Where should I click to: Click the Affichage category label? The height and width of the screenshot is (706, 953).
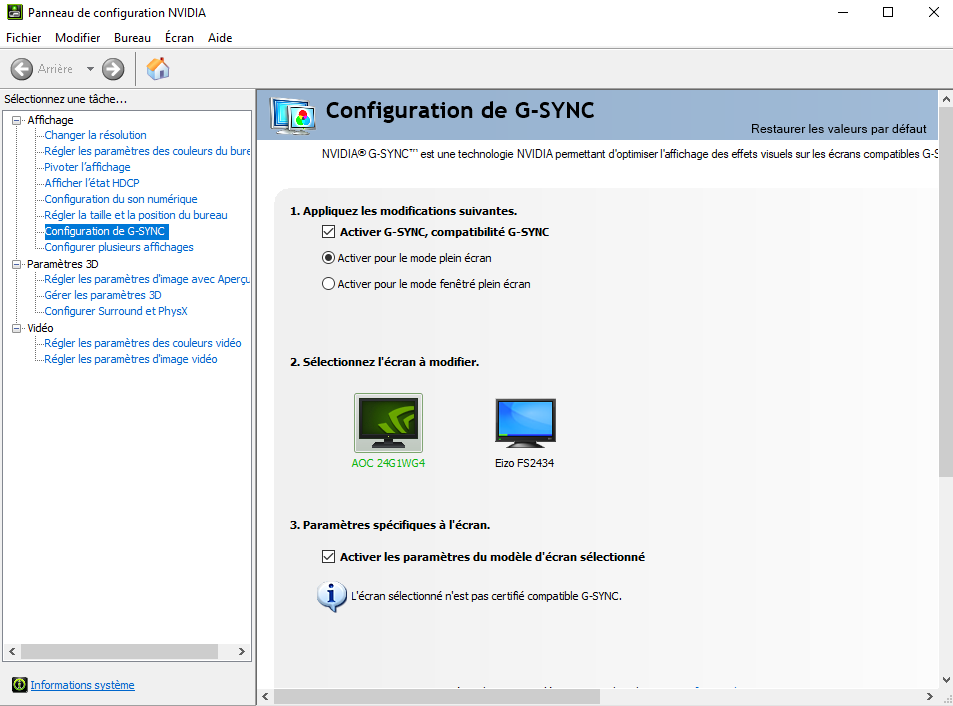(50, 120)
